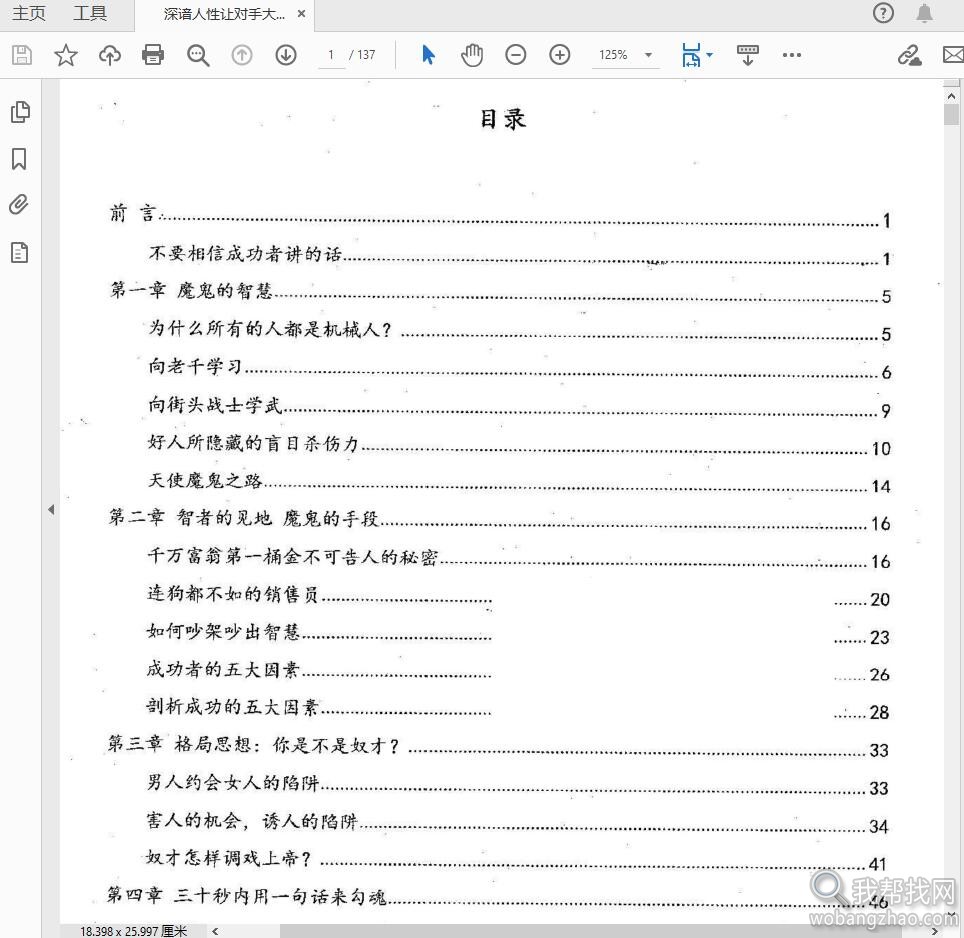Open notifications bell

925,13
